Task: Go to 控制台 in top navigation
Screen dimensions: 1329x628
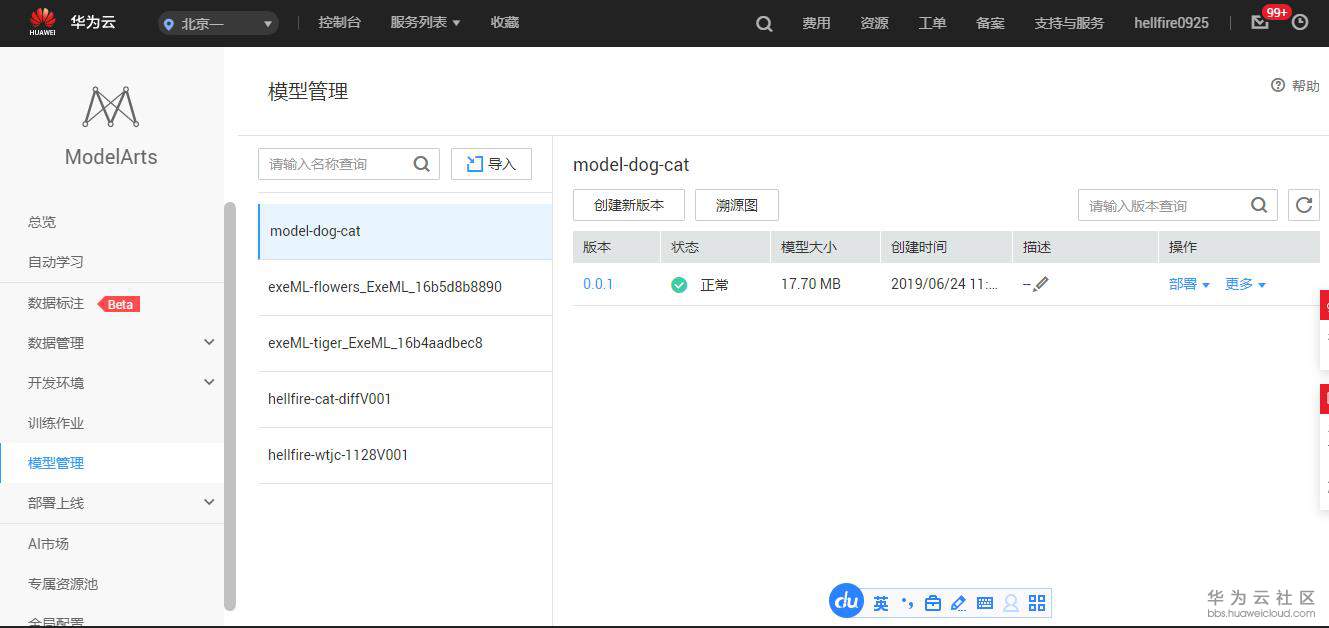Action: pyautogui.click(x=339, y=22)
